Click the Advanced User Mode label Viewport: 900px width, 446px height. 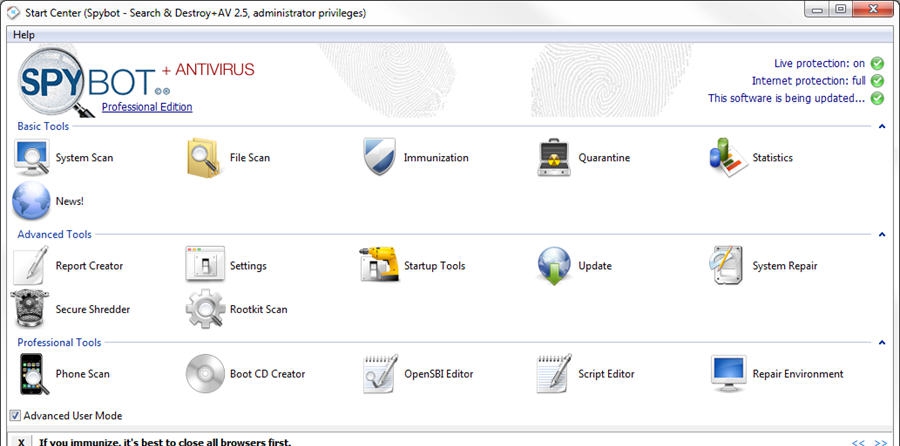73,416
